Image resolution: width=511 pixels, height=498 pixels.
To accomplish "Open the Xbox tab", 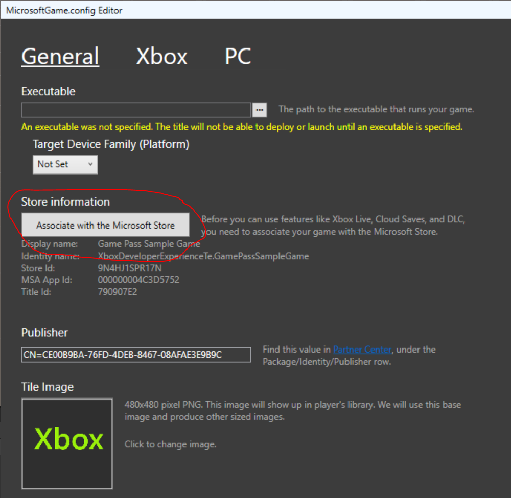I will 162,56.
